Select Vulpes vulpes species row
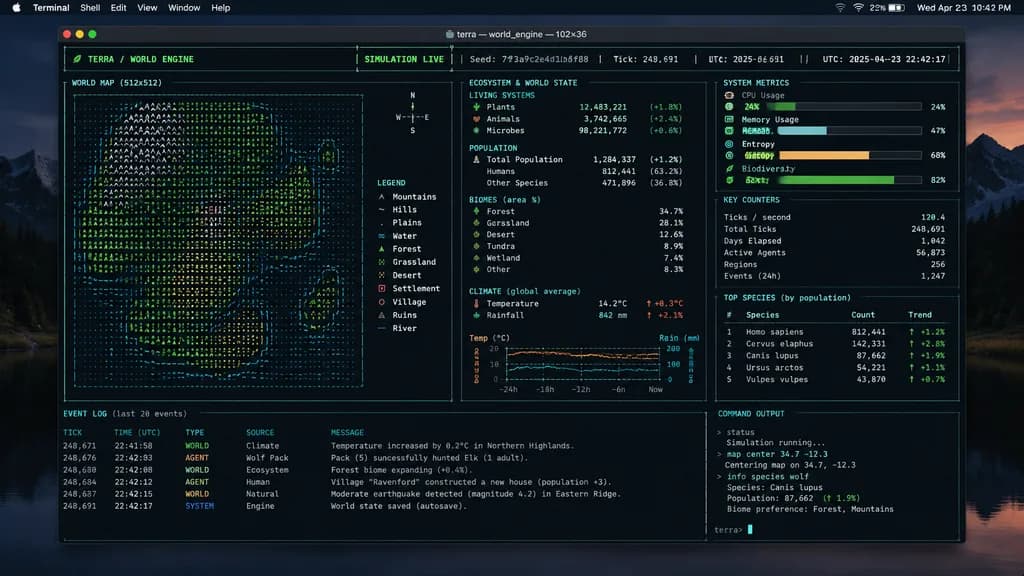The image size is (1024, 576). (x=835, y=379)
